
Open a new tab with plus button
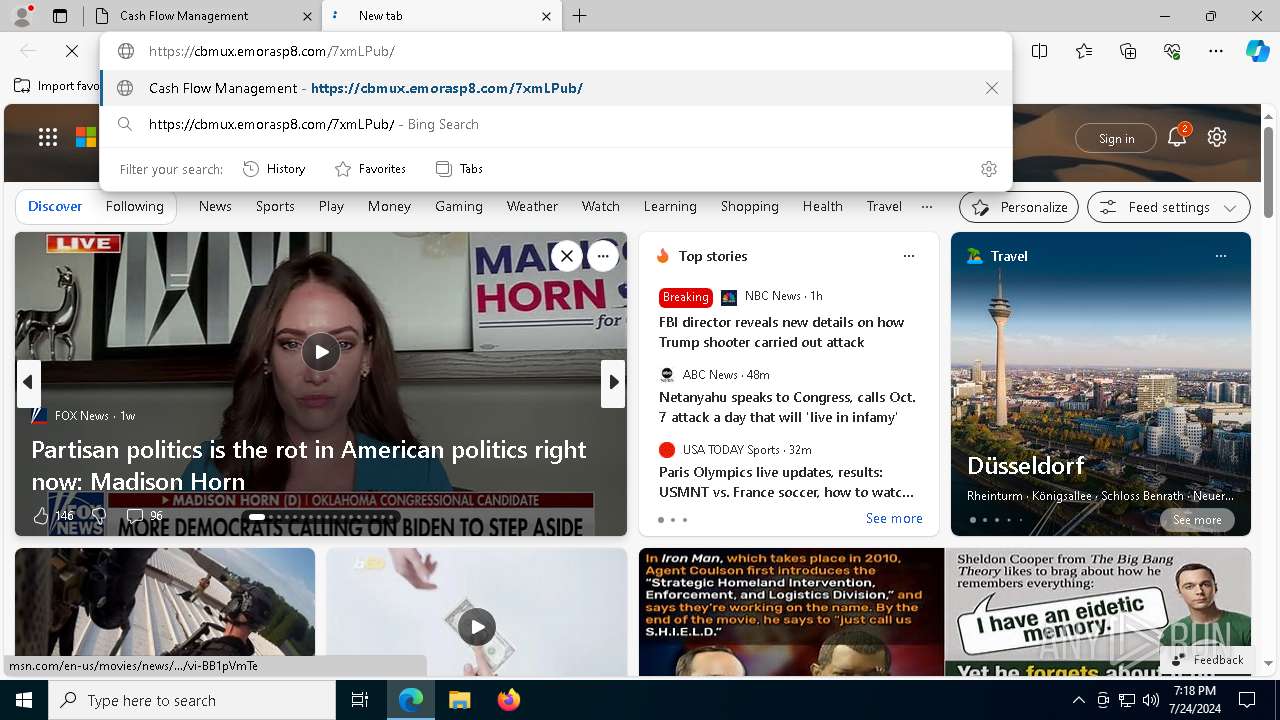[580, 16]
